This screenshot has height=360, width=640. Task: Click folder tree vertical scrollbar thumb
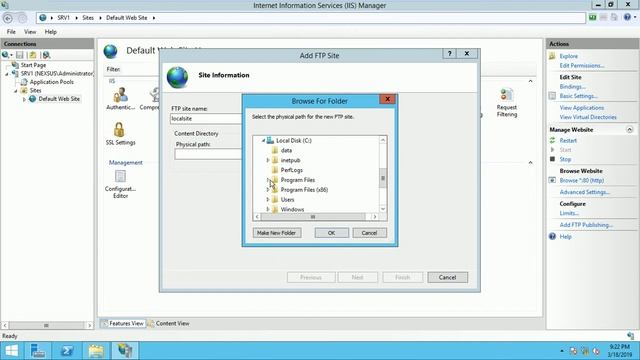tap(382, 178)
